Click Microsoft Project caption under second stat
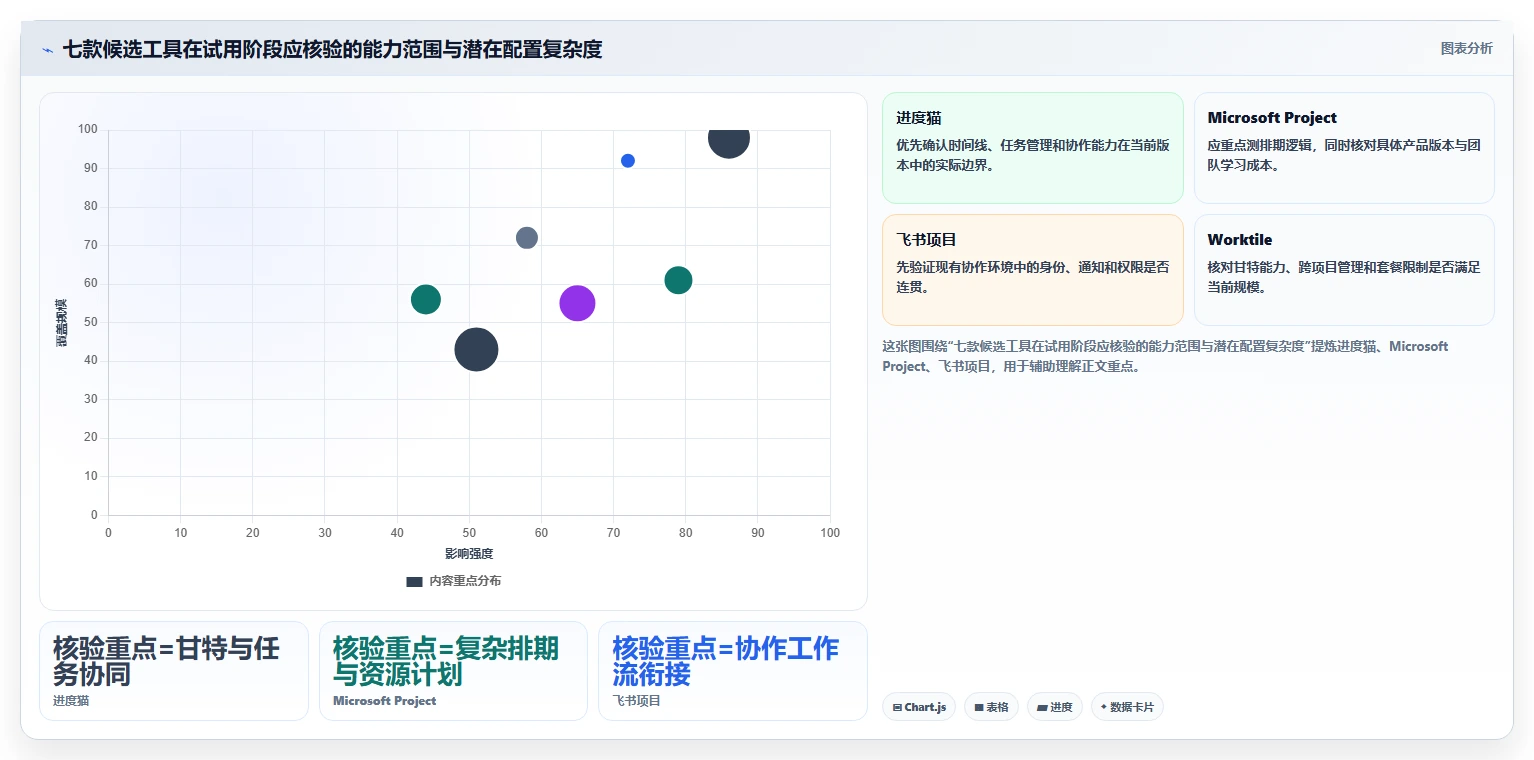The image size is (1534, 760). [385, 701]
